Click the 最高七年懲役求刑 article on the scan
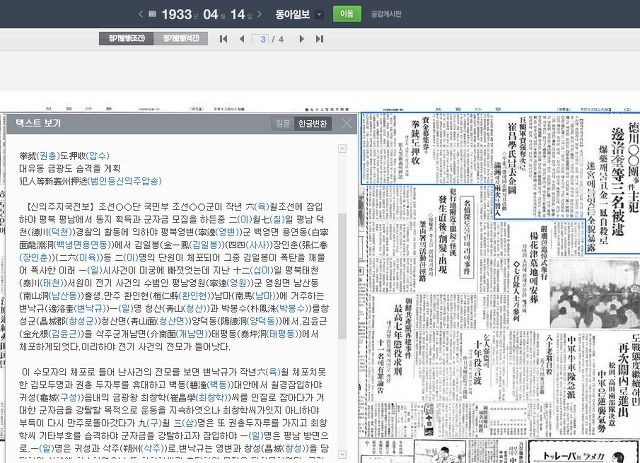The height and width of the screenshot is (463, 640). [x=398, y=339]
